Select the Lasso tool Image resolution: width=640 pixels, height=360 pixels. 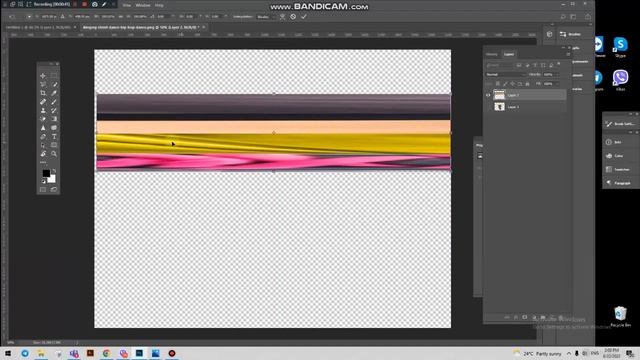(x=43, y=84)
